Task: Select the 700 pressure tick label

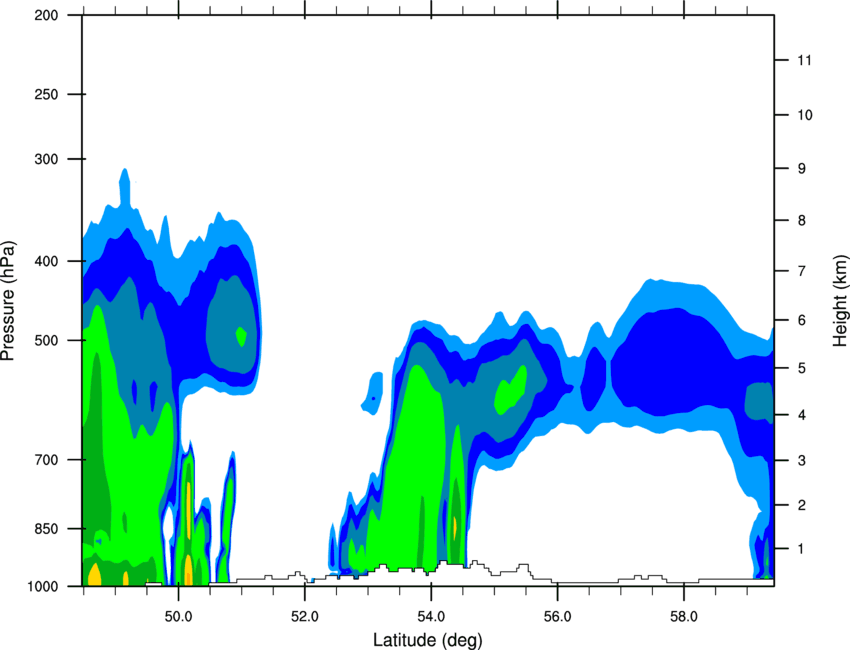Action: pyautogui.click(x=47, y=460)
